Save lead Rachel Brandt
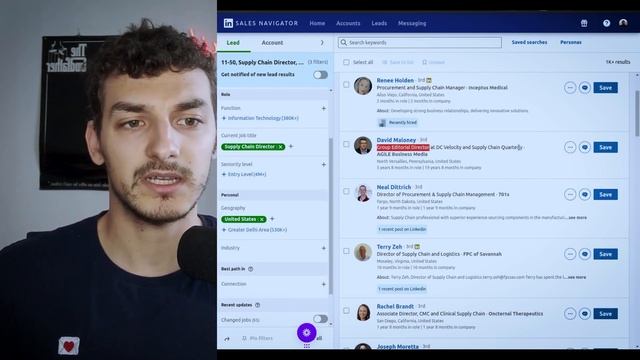This screenshot has height=360, width=640. [x=605, y=314]
